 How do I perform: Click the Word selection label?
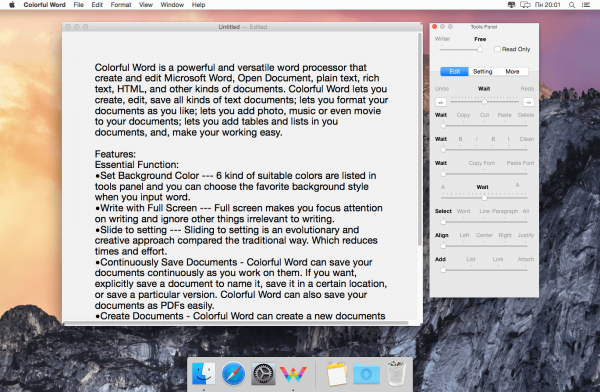click(463, 211)
